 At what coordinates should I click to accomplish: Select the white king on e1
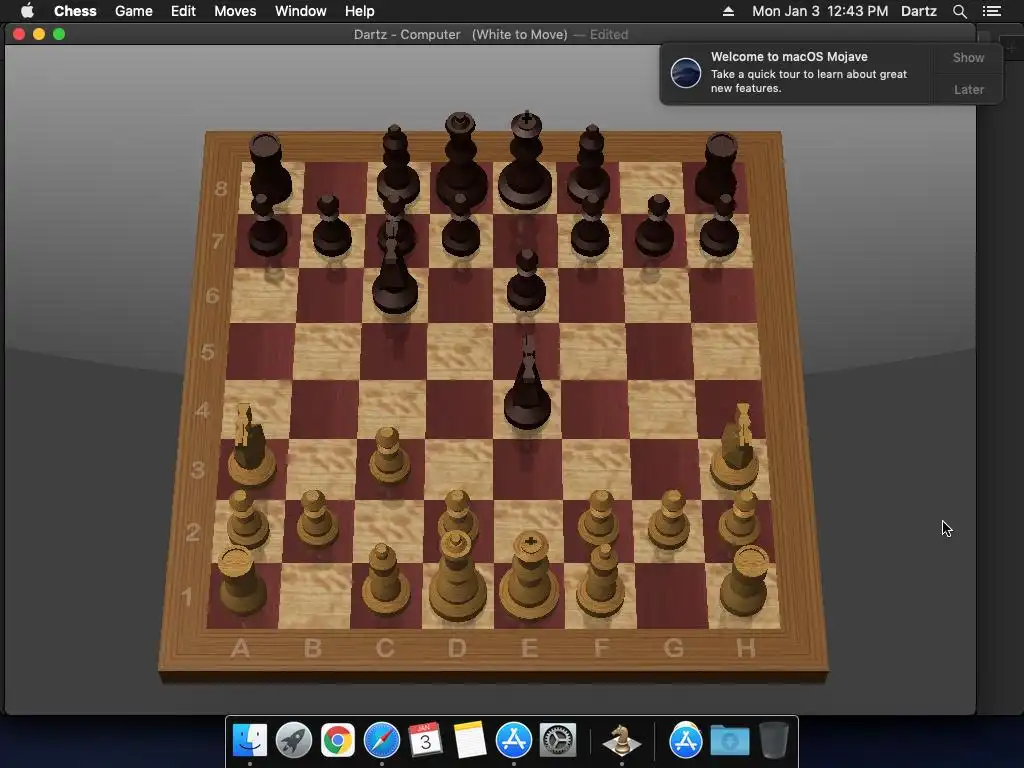(x=530, y=577)
